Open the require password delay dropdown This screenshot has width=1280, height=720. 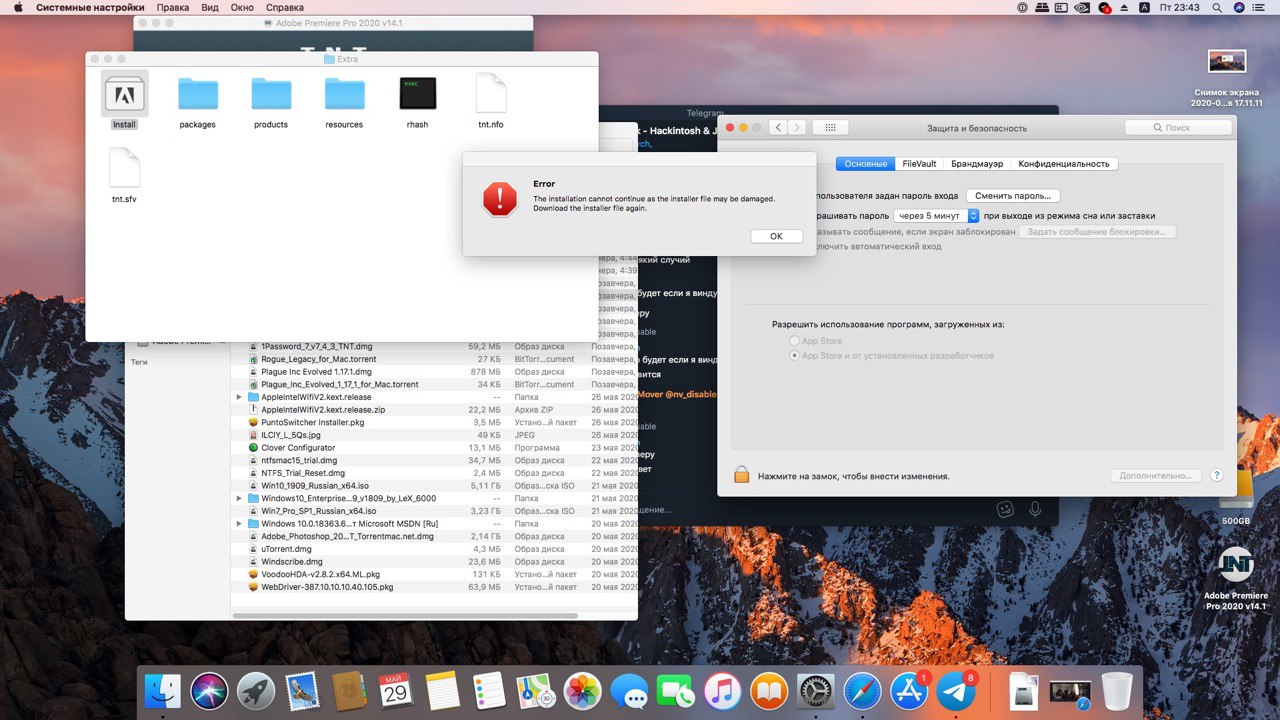tap(936, 215)
